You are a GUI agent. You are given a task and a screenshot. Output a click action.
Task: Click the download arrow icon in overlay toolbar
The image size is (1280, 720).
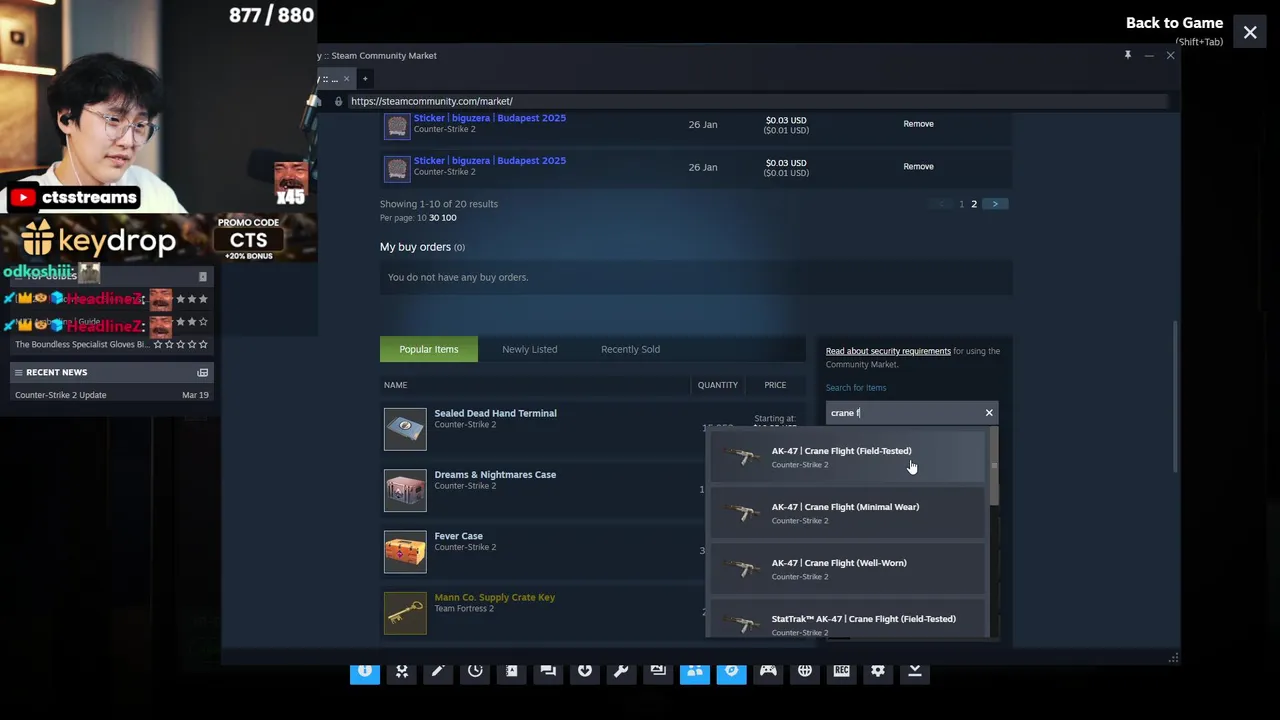(x=585, y=671)
